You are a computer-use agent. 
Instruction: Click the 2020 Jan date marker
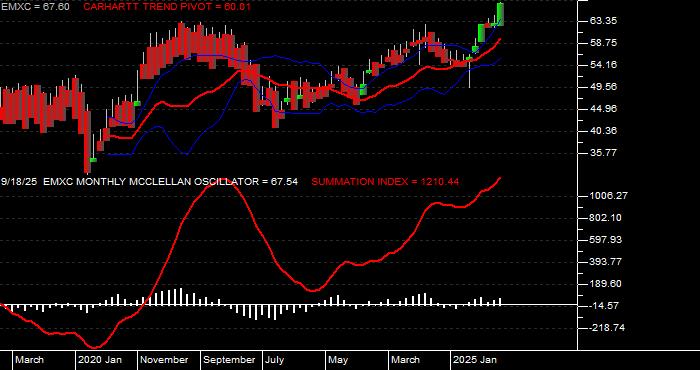point(100,360)
